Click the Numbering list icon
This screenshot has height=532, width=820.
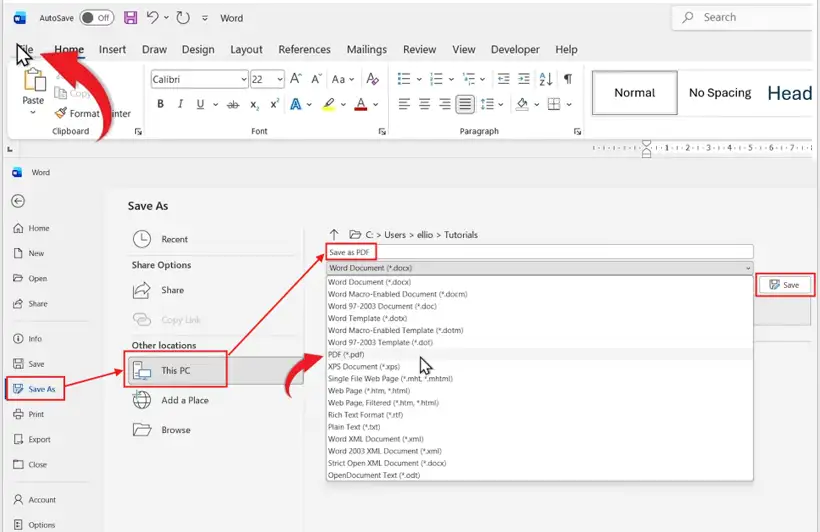point(436,78)
